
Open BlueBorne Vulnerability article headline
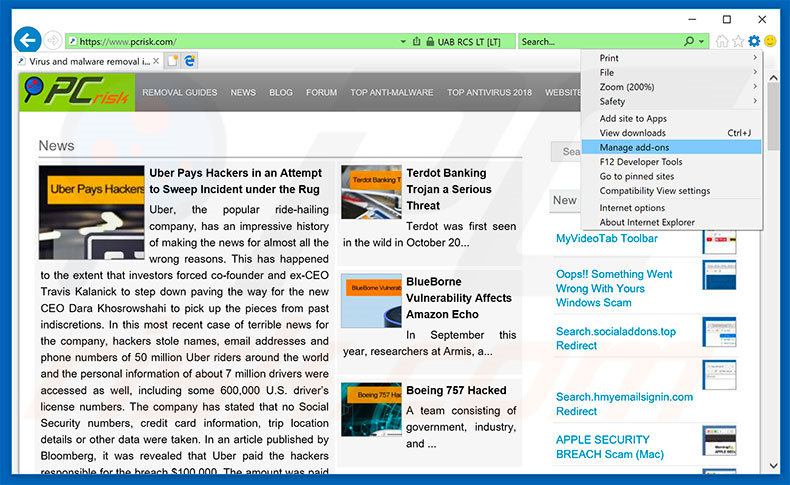(x=458, y=298)
